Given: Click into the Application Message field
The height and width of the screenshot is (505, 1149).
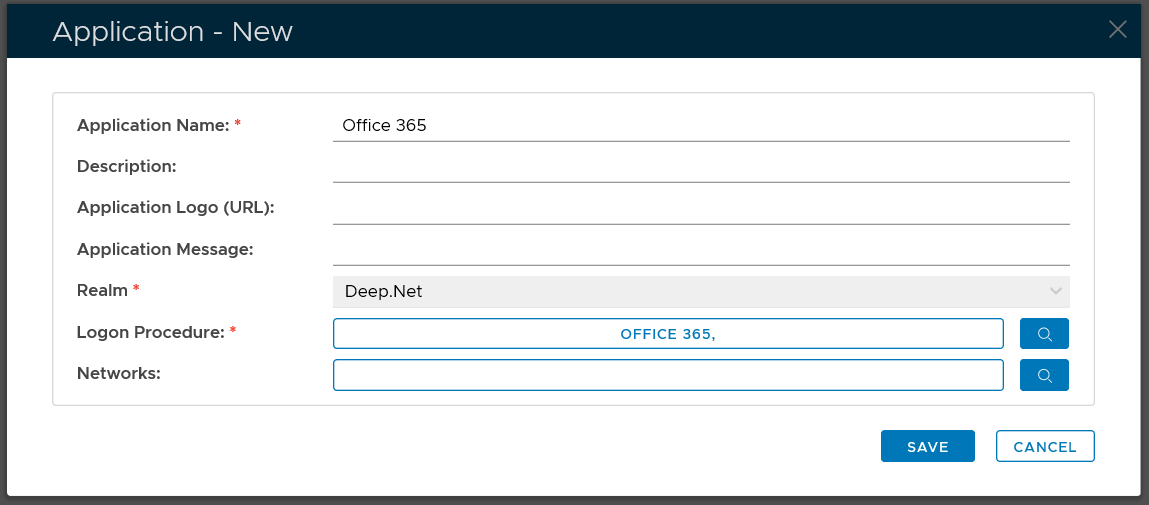Looking at the screenshot, I should (x=700, y=249).
